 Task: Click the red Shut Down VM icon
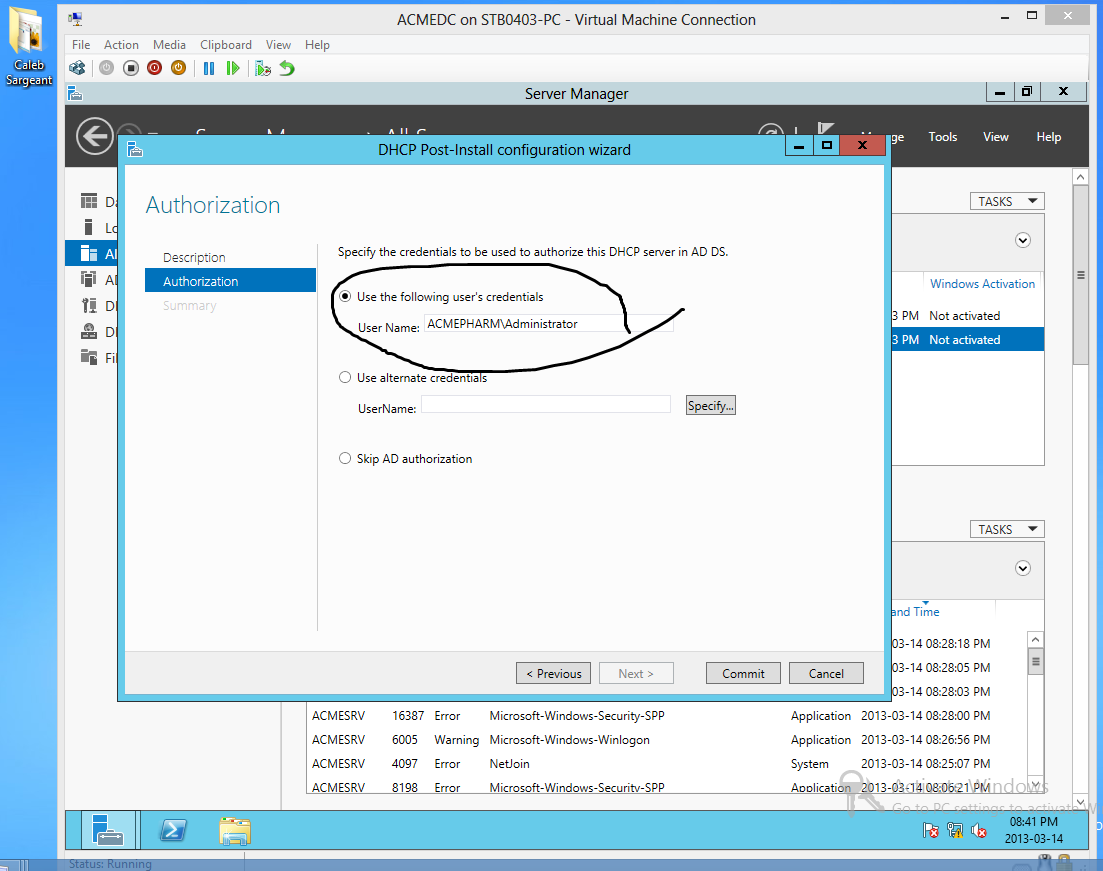coord(155,68)
